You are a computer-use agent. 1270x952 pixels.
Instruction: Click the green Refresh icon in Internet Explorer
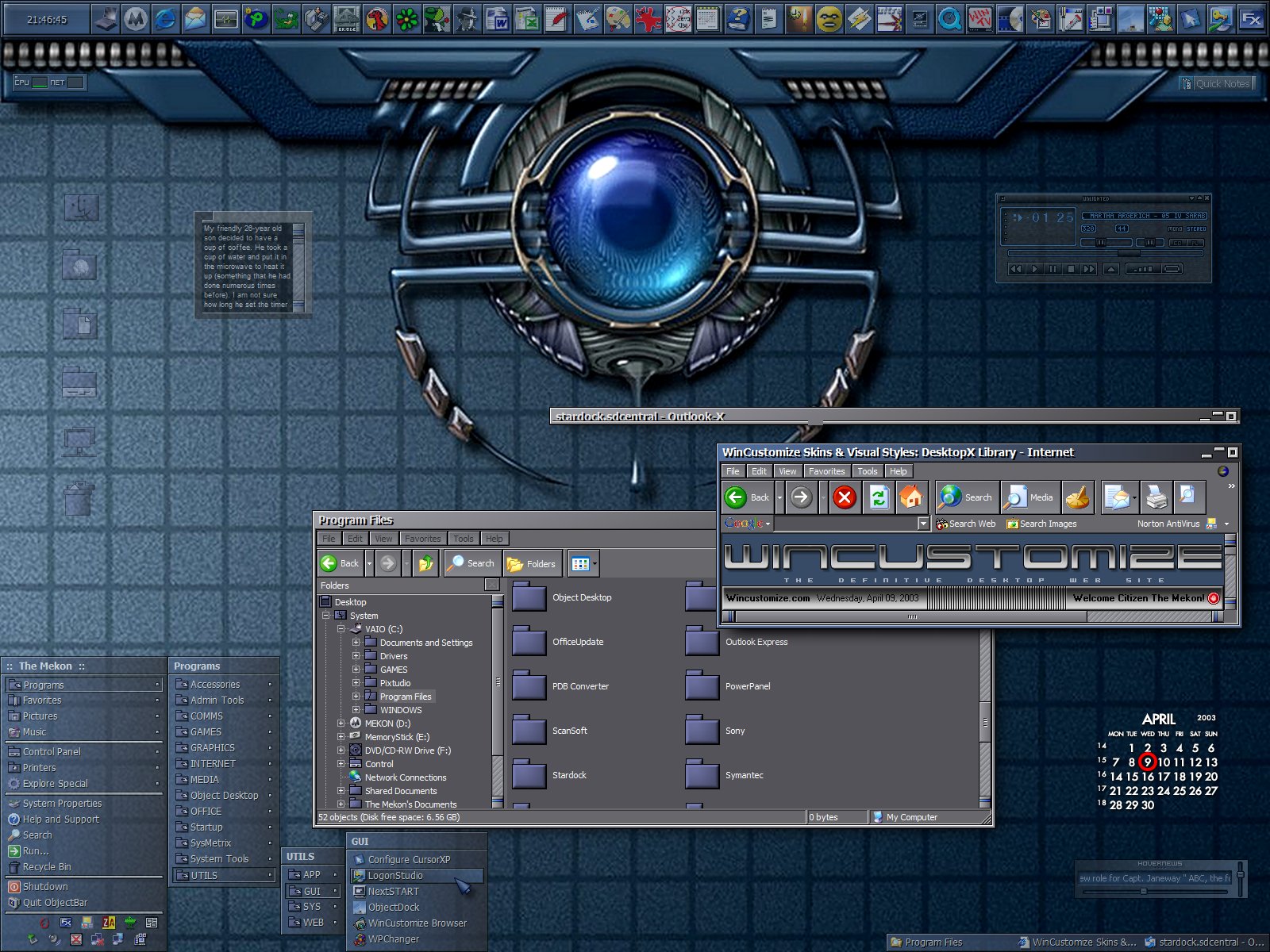878,497
